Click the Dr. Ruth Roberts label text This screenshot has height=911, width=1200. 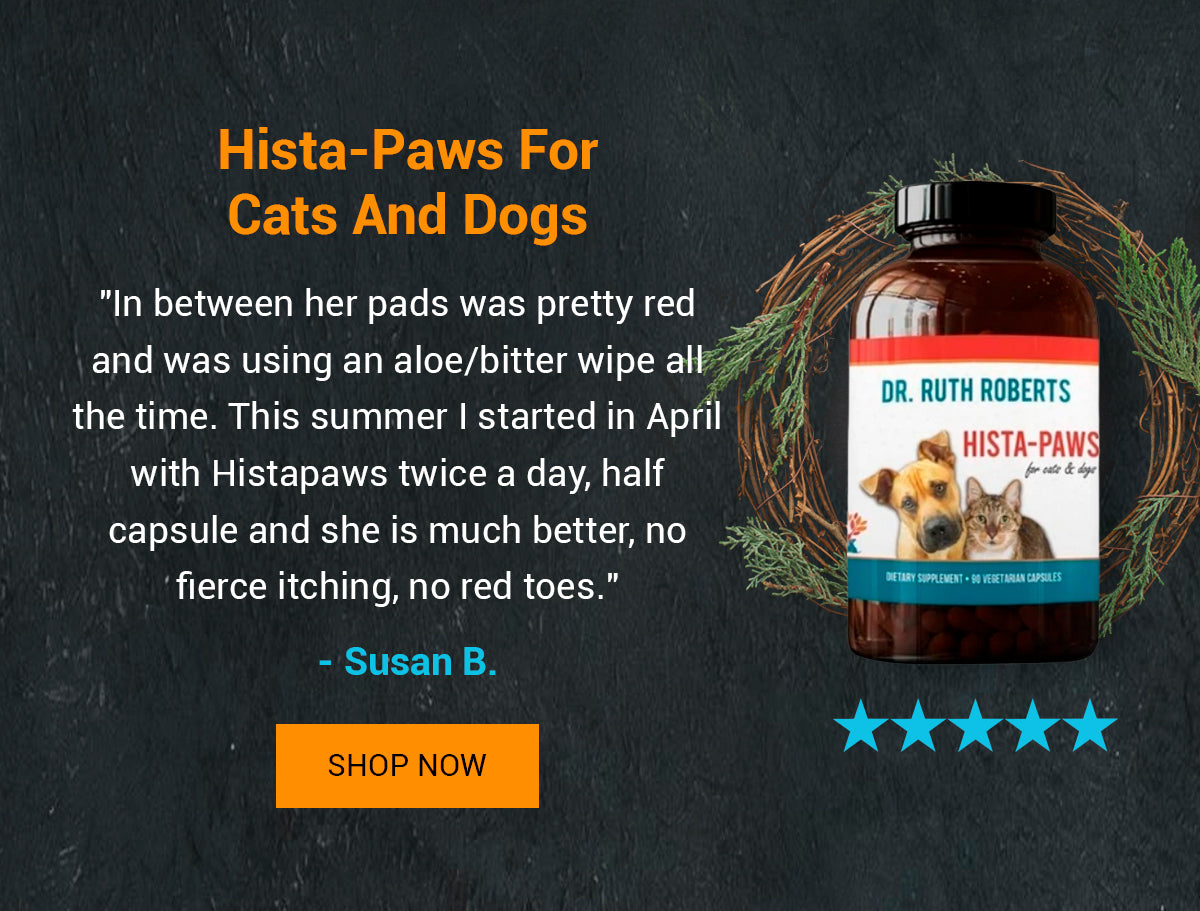coord(975,390)
